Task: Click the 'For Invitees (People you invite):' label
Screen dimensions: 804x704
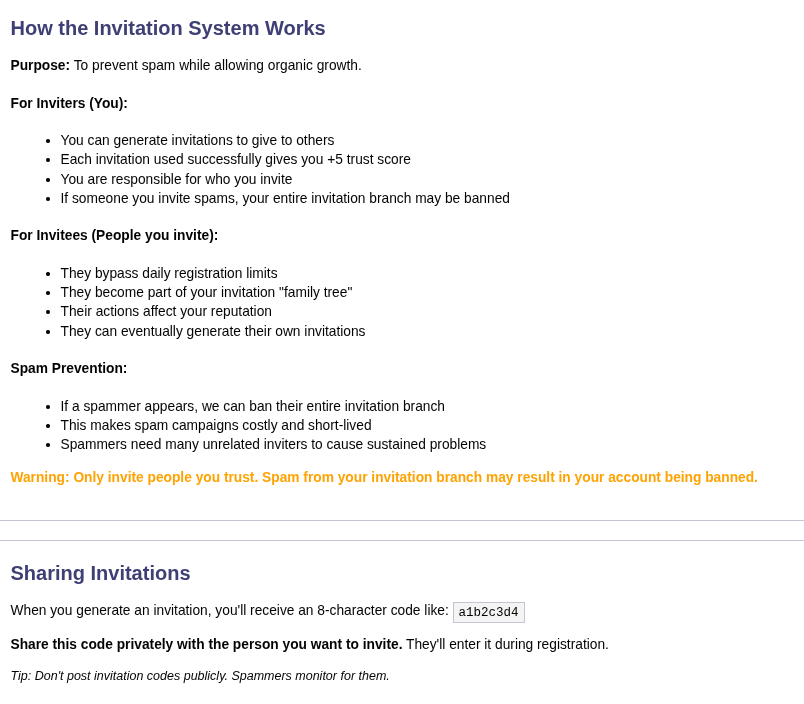Action: (114, 235)
